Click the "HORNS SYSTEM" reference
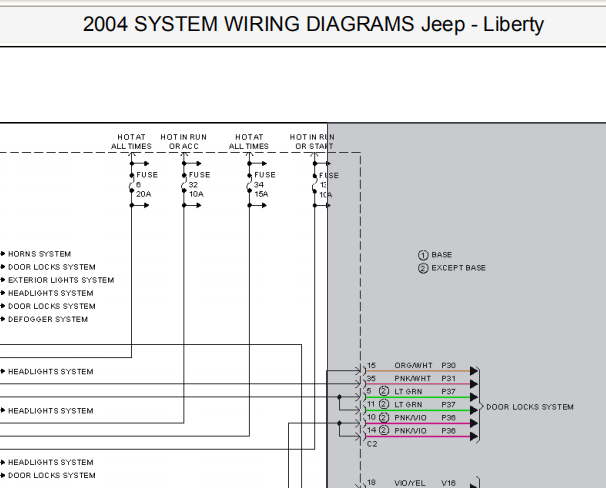The width and height of the screenshot is (606, 488). pos(39,254)
